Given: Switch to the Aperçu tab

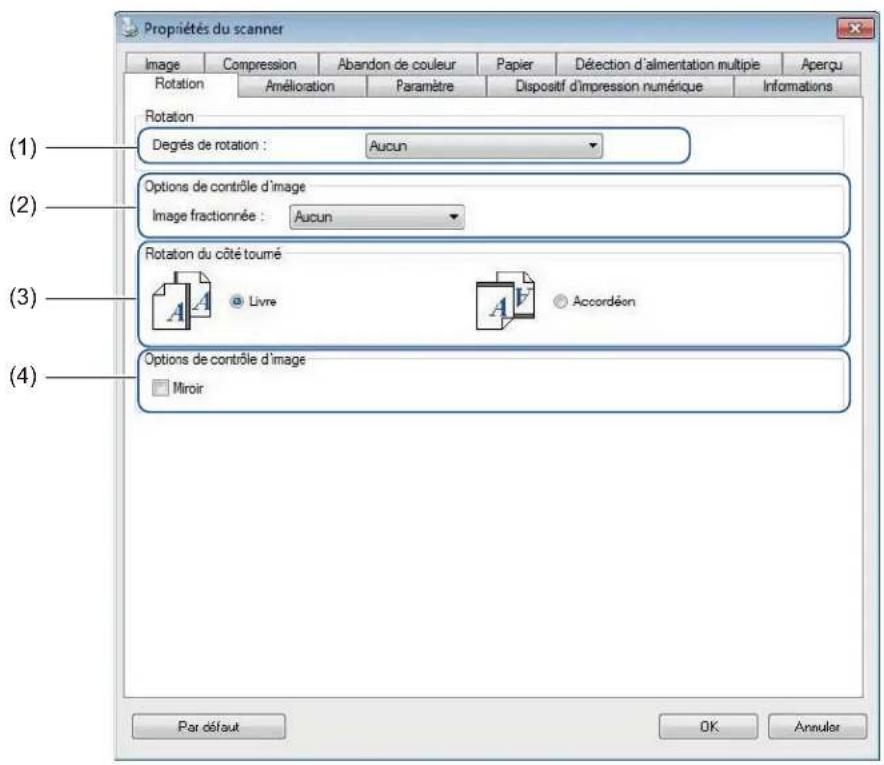Looking at the screenshot, I should (x=821, y=64).
